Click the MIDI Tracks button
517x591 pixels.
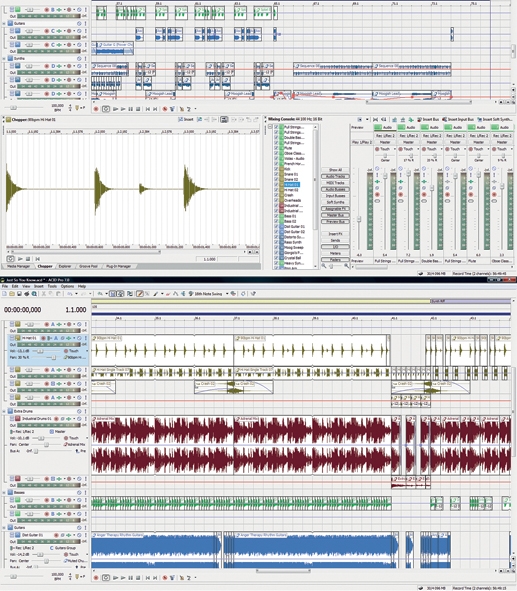(x=335, y=183)
